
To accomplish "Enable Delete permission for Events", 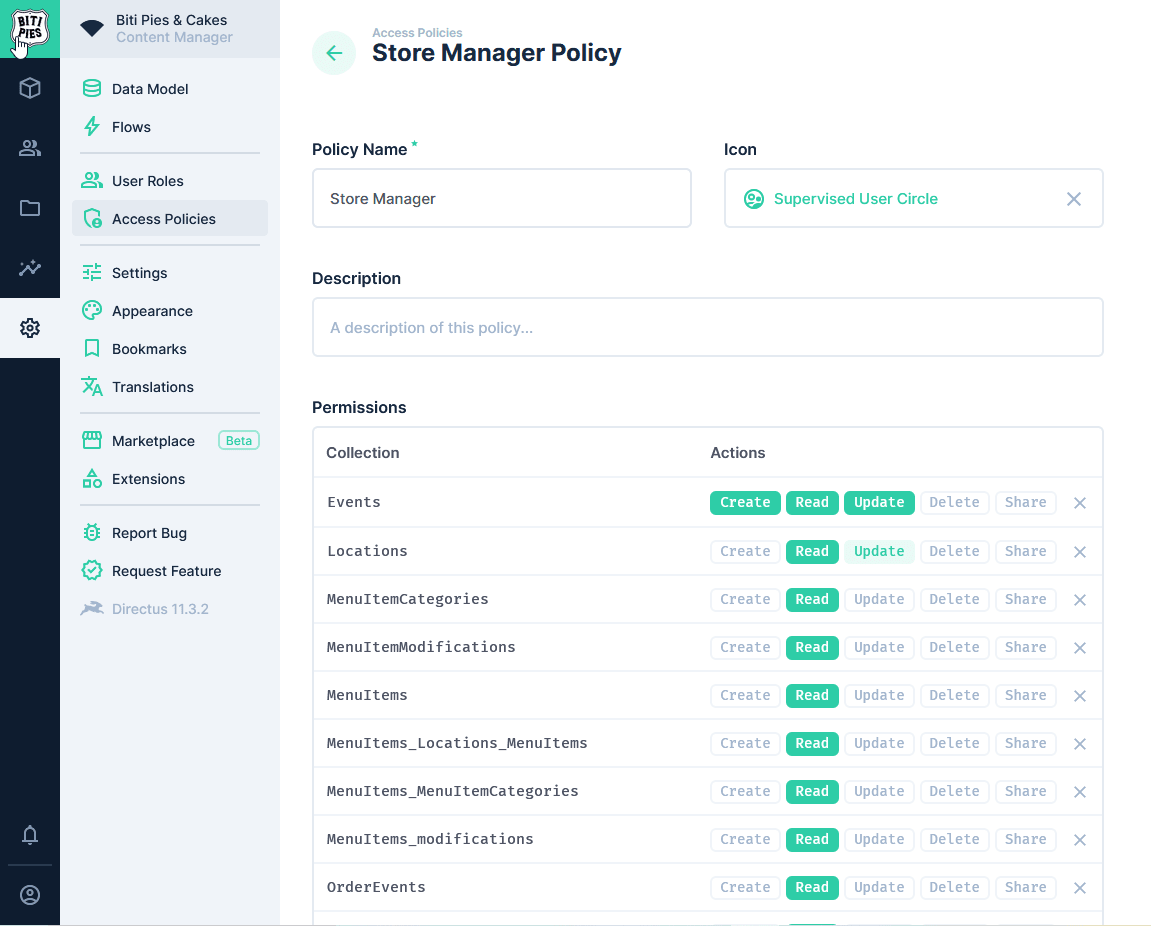I will click(x=954, y=503).
